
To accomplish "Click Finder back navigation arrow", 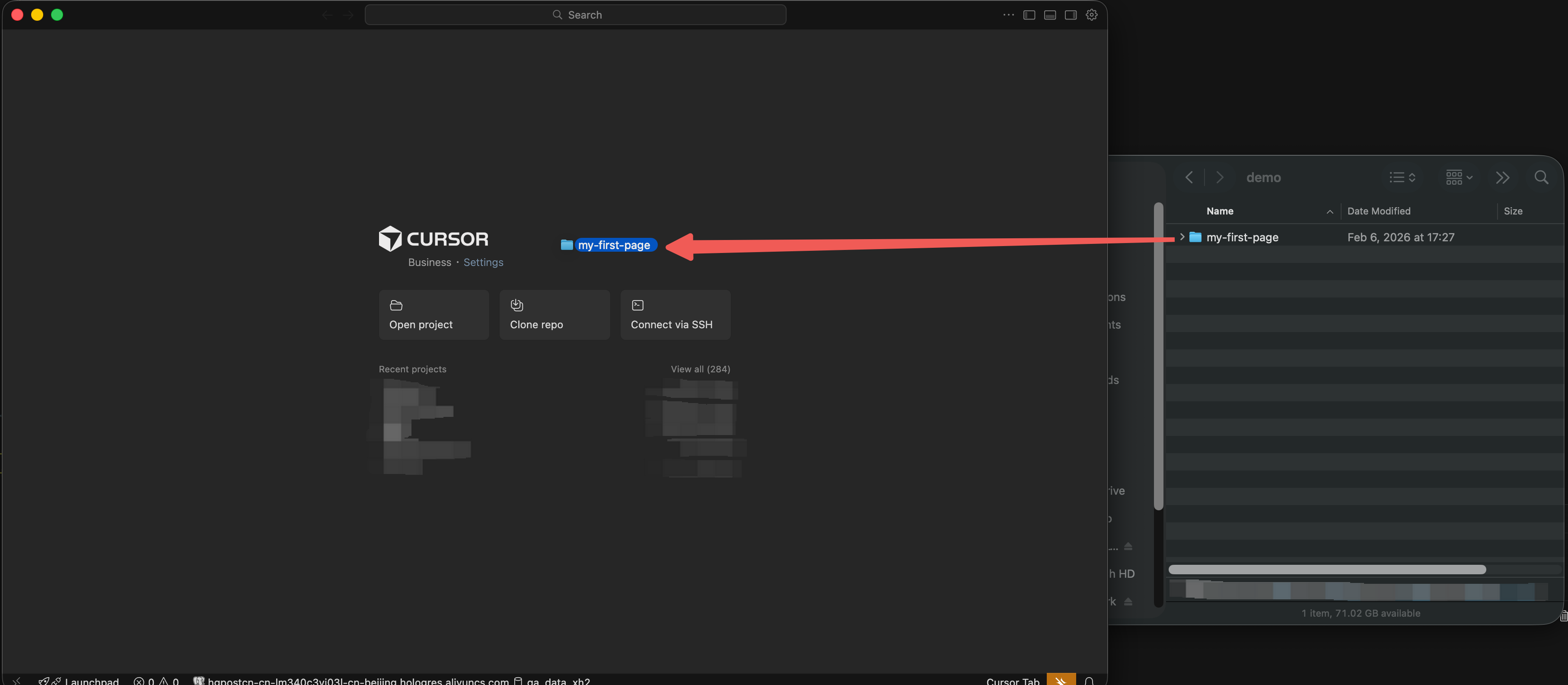I will 1189,177.
